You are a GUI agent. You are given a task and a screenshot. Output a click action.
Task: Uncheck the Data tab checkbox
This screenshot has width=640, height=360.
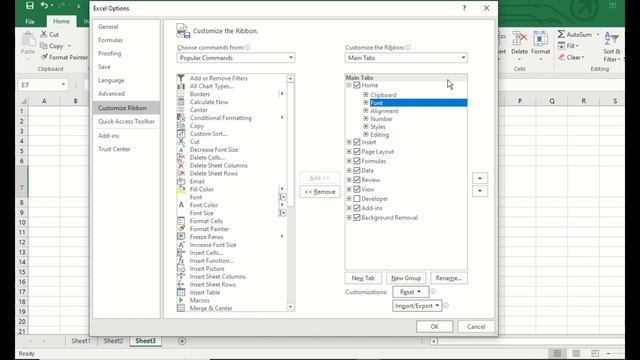[x=357, y=170]
